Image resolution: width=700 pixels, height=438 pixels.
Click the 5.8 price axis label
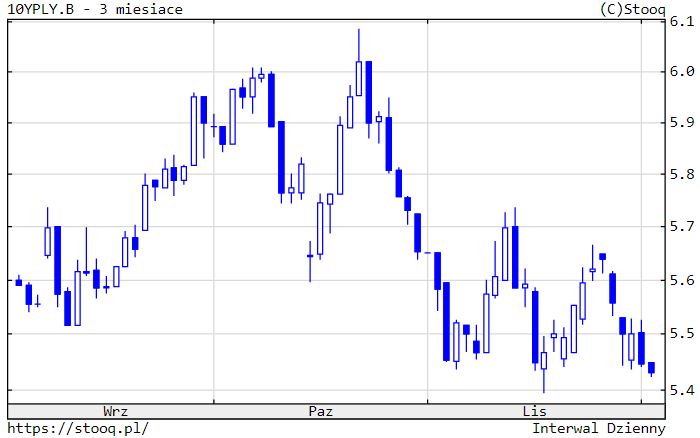point(681,175)
